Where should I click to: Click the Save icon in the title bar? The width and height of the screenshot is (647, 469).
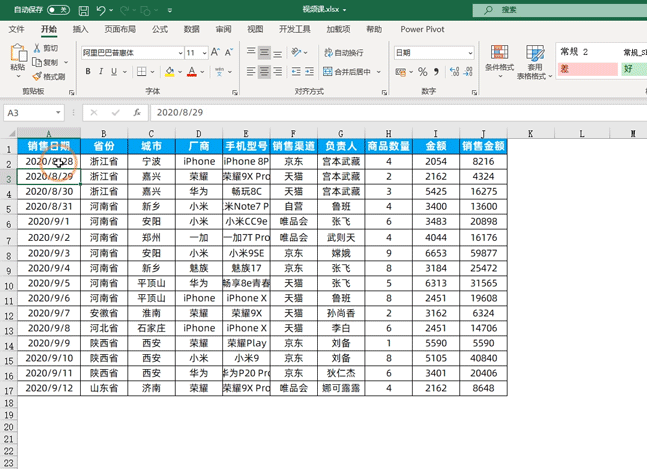click(84, 10)
